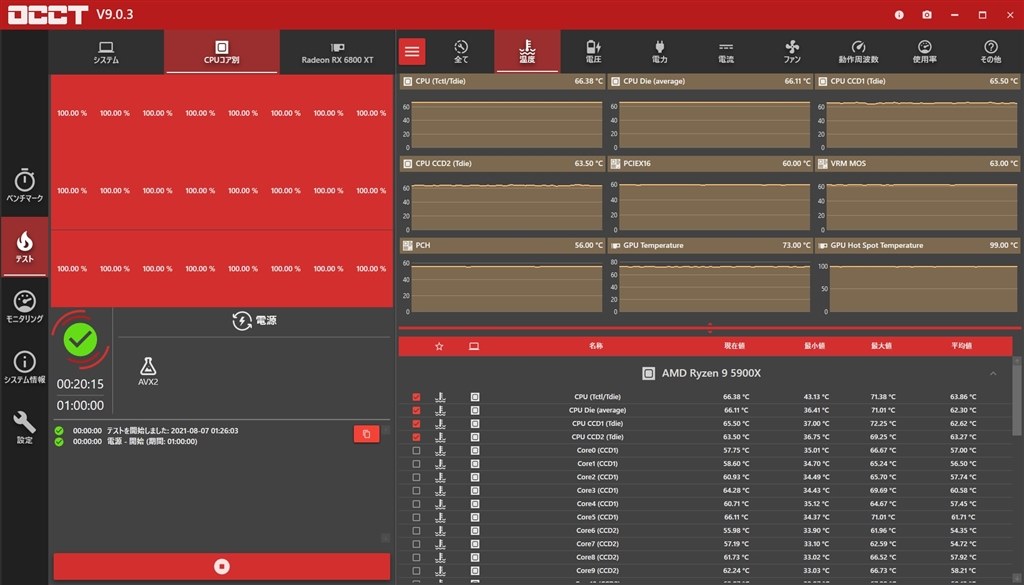The width and height of the screenshot is (1024, 585).
Task: Select the 温度 (temperature) sensor tab
Action: click(527, 52)
